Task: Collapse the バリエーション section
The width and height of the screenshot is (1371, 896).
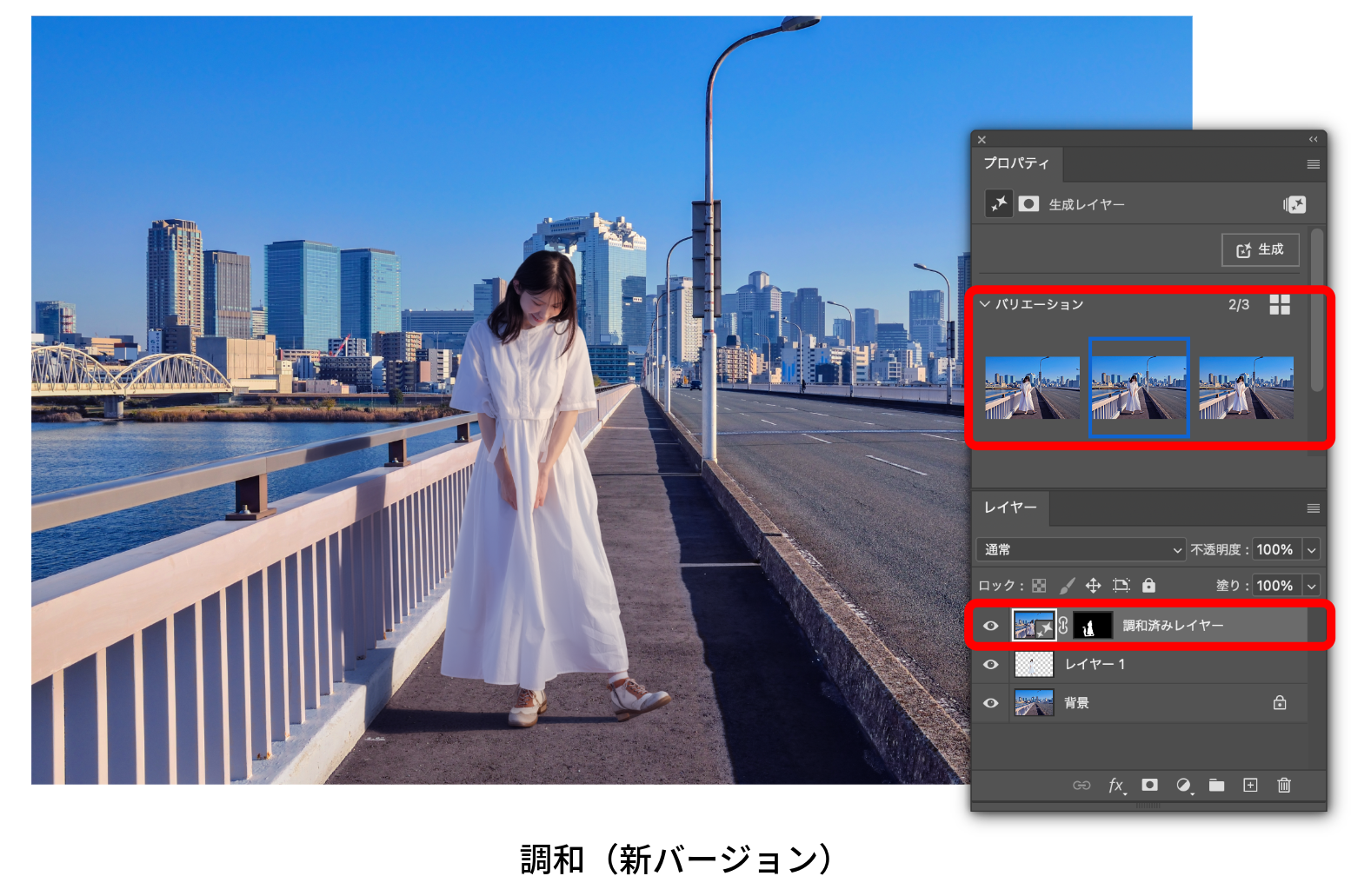Action: (984, 304)
